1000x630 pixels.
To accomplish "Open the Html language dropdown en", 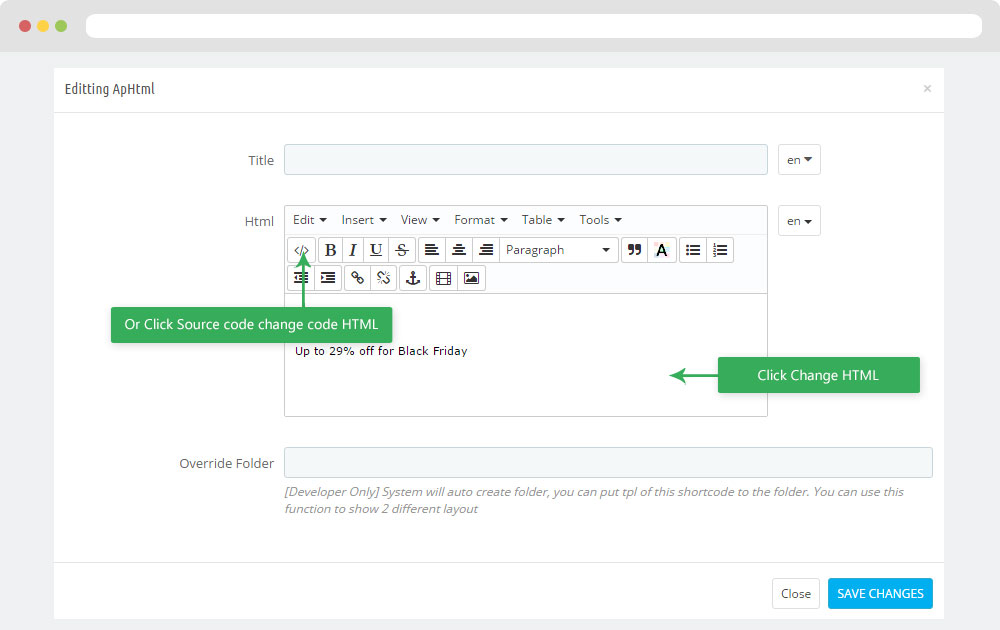I will tap(799, 221).
